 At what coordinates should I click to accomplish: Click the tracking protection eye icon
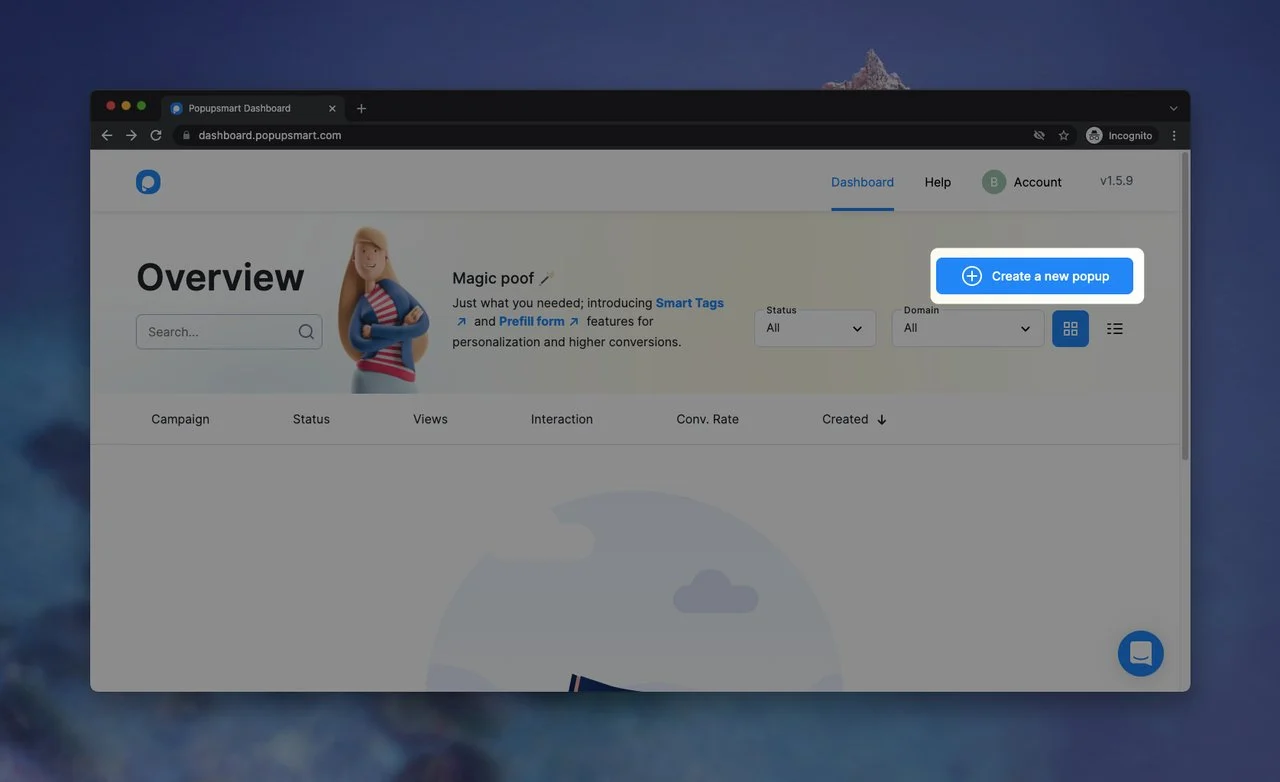point(1039,136)
